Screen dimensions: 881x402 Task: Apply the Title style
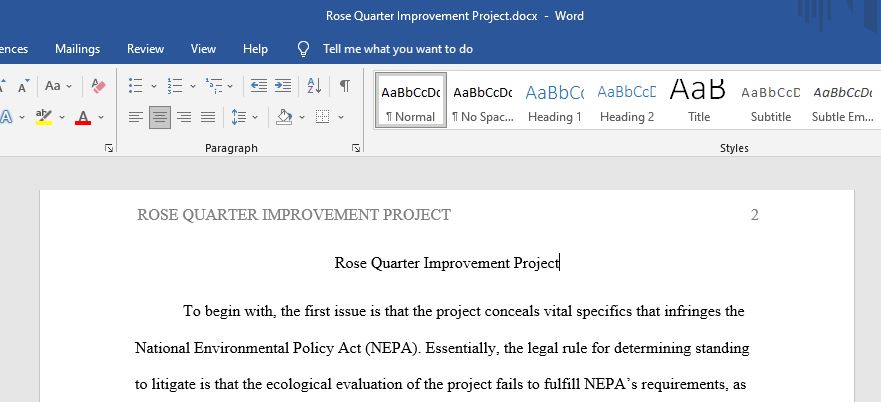[698, 100]
